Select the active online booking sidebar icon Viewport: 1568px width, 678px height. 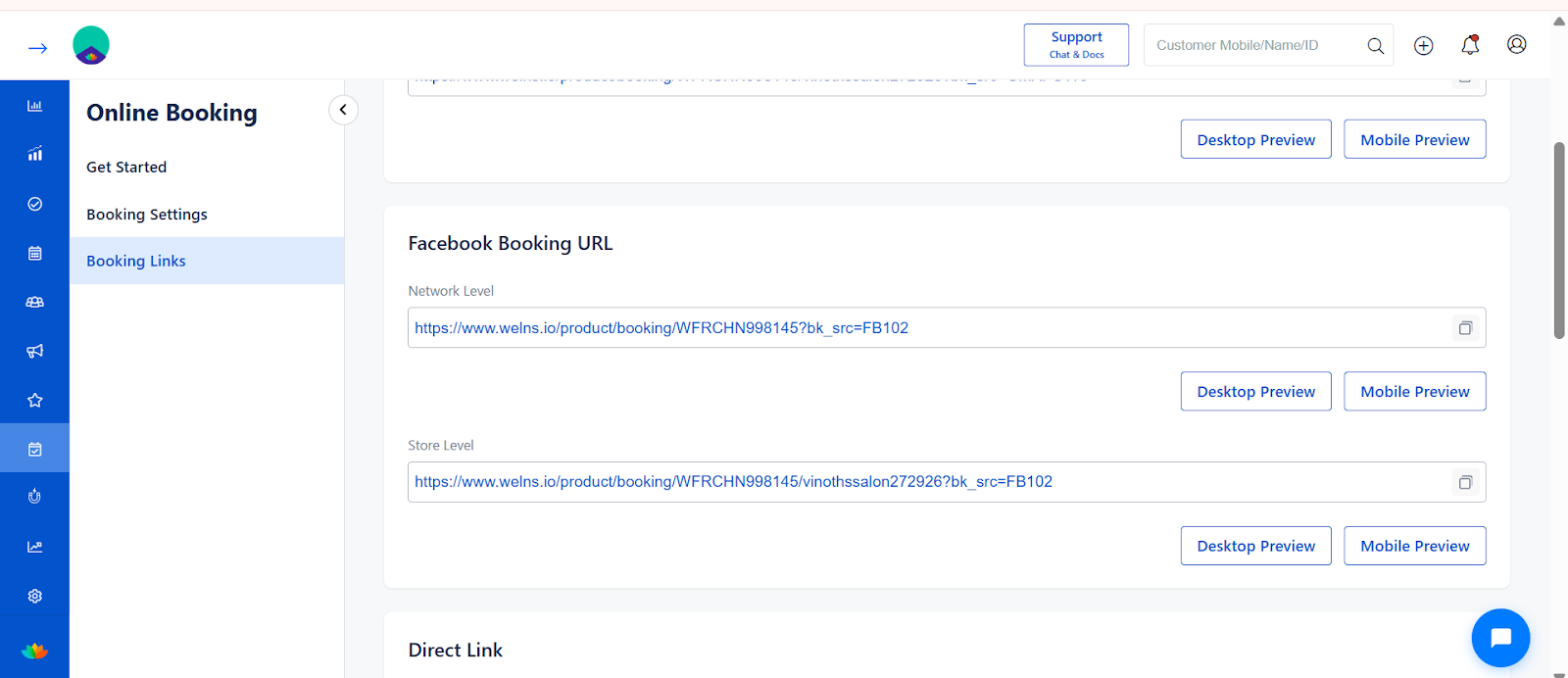(35, 449)
